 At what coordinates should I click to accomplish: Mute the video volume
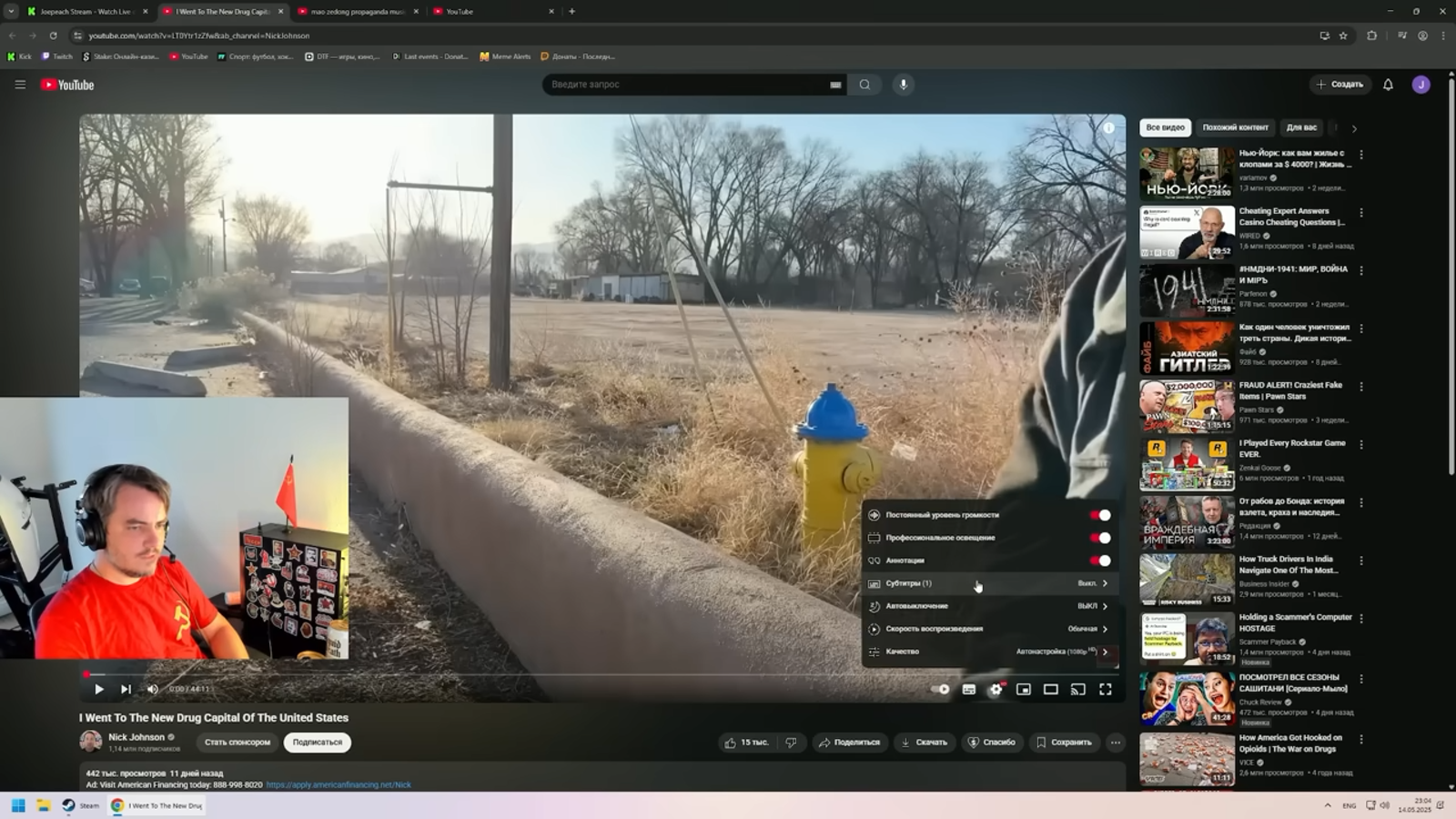click(153, 689)
